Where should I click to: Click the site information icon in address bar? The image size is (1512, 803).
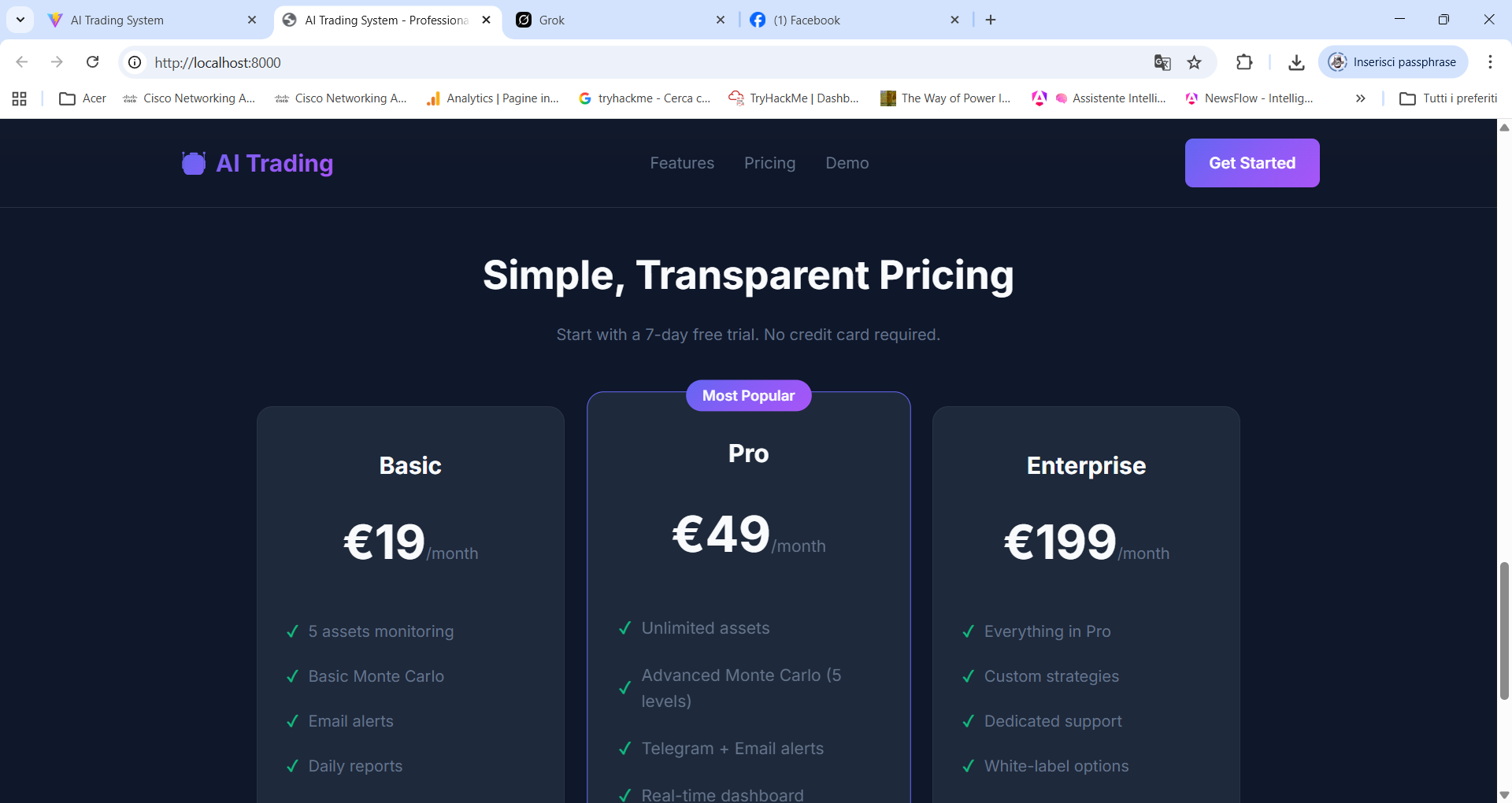pos(134,62)
